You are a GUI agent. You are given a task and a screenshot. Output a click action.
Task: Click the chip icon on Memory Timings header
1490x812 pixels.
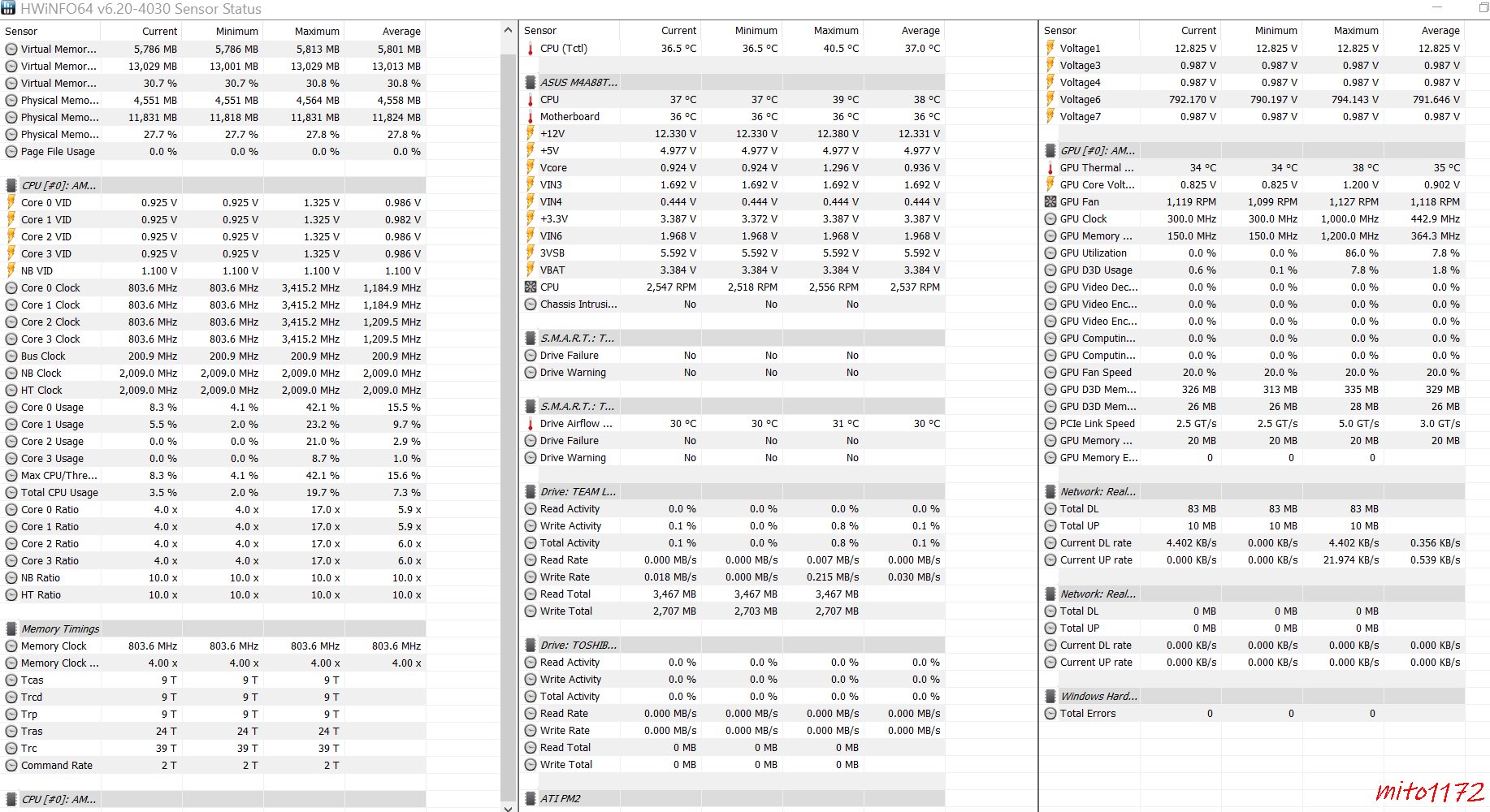11,628
